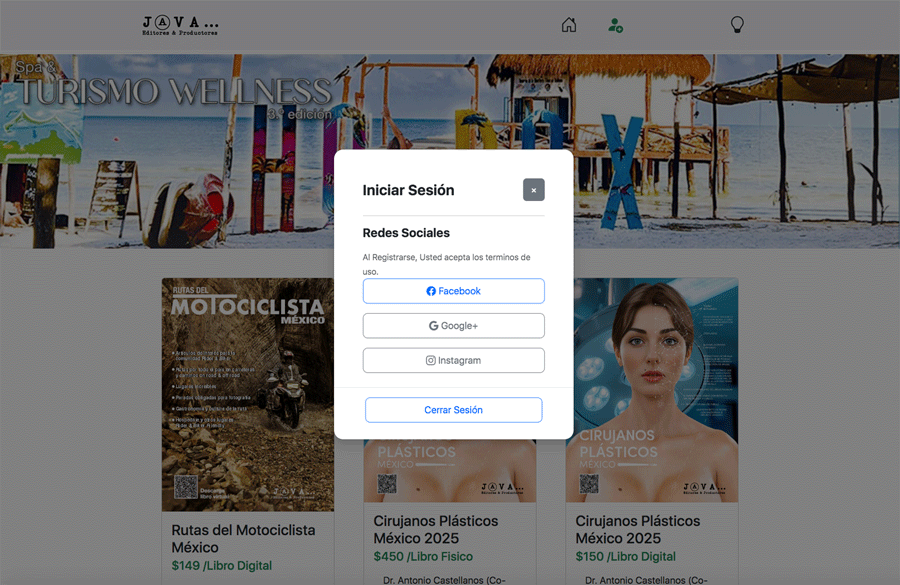Close the Iniciar Sesión dialog with X
This screenshot has height=585, width=900.
pyautogui.click(x=533, y=190)
